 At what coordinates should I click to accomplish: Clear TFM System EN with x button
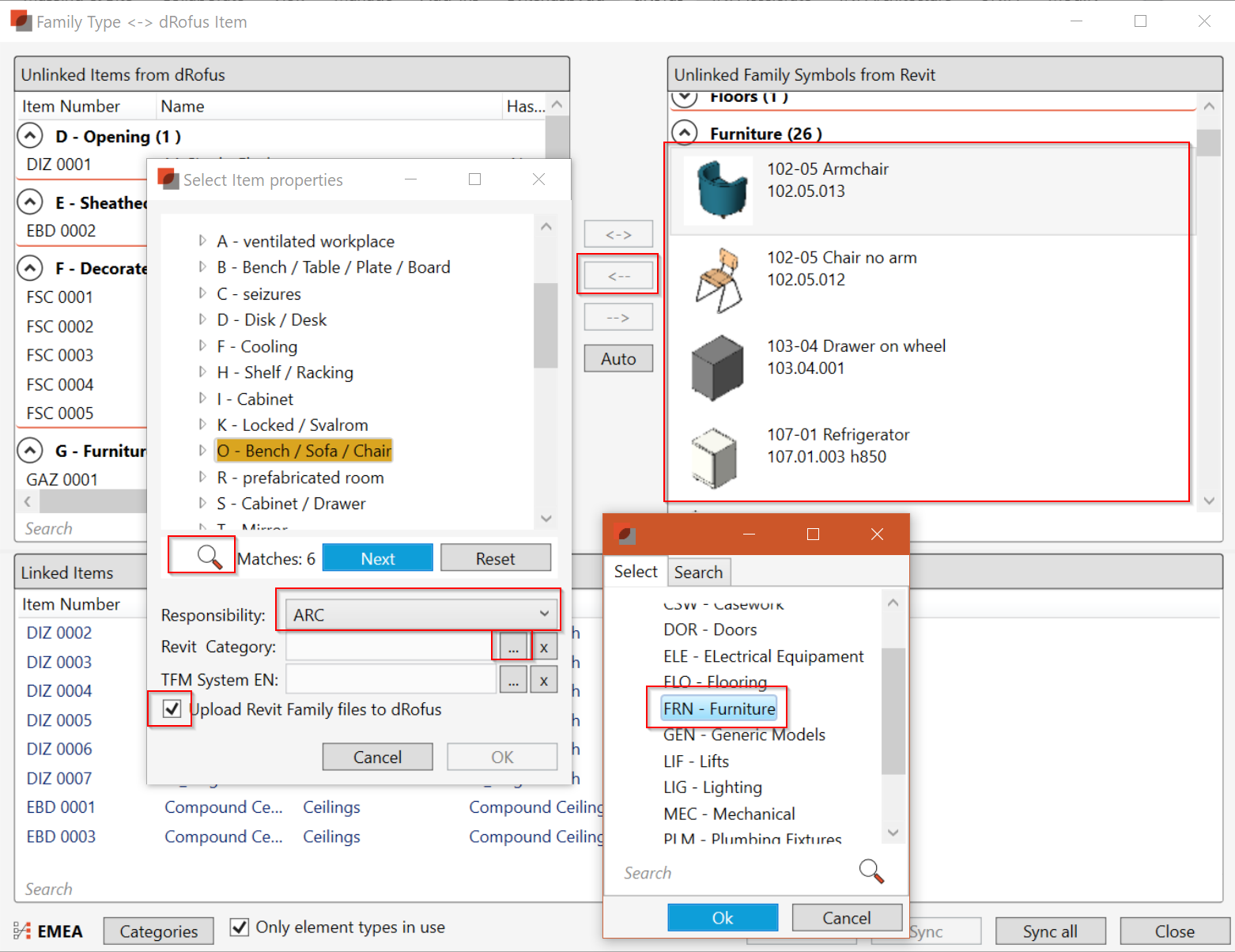pyautogui.click(x=544, y=680)
